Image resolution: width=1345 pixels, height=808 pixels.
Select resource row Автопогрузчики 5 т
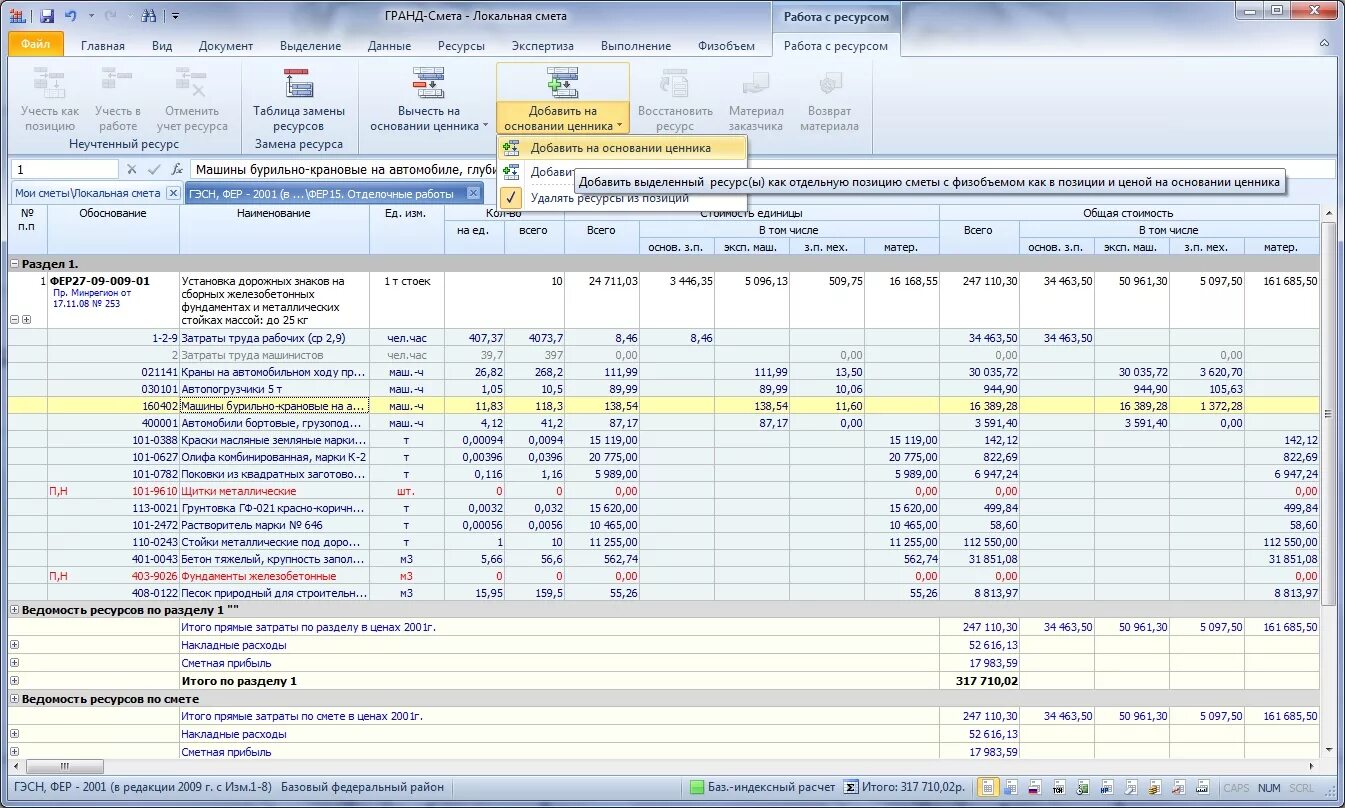pos(664,389)
